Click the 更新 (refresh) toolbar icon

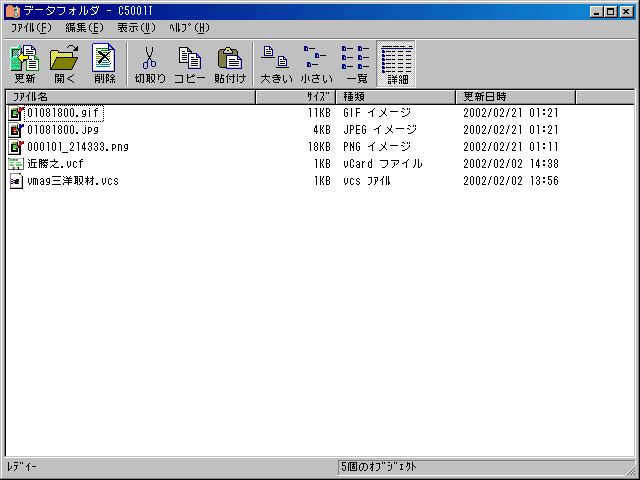(x=24, y=63)
